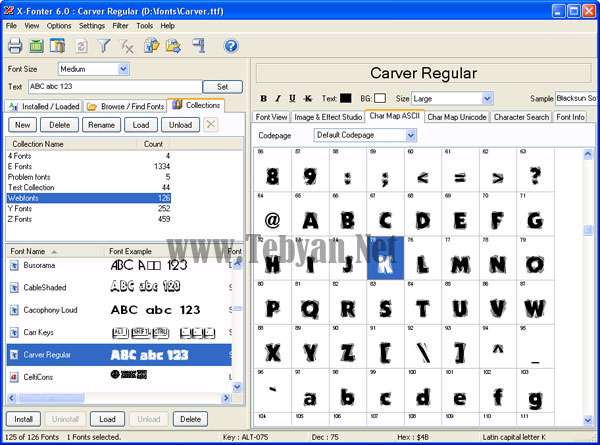Open the Size Large dropdown
600x445 pixels.
[487, 98]
